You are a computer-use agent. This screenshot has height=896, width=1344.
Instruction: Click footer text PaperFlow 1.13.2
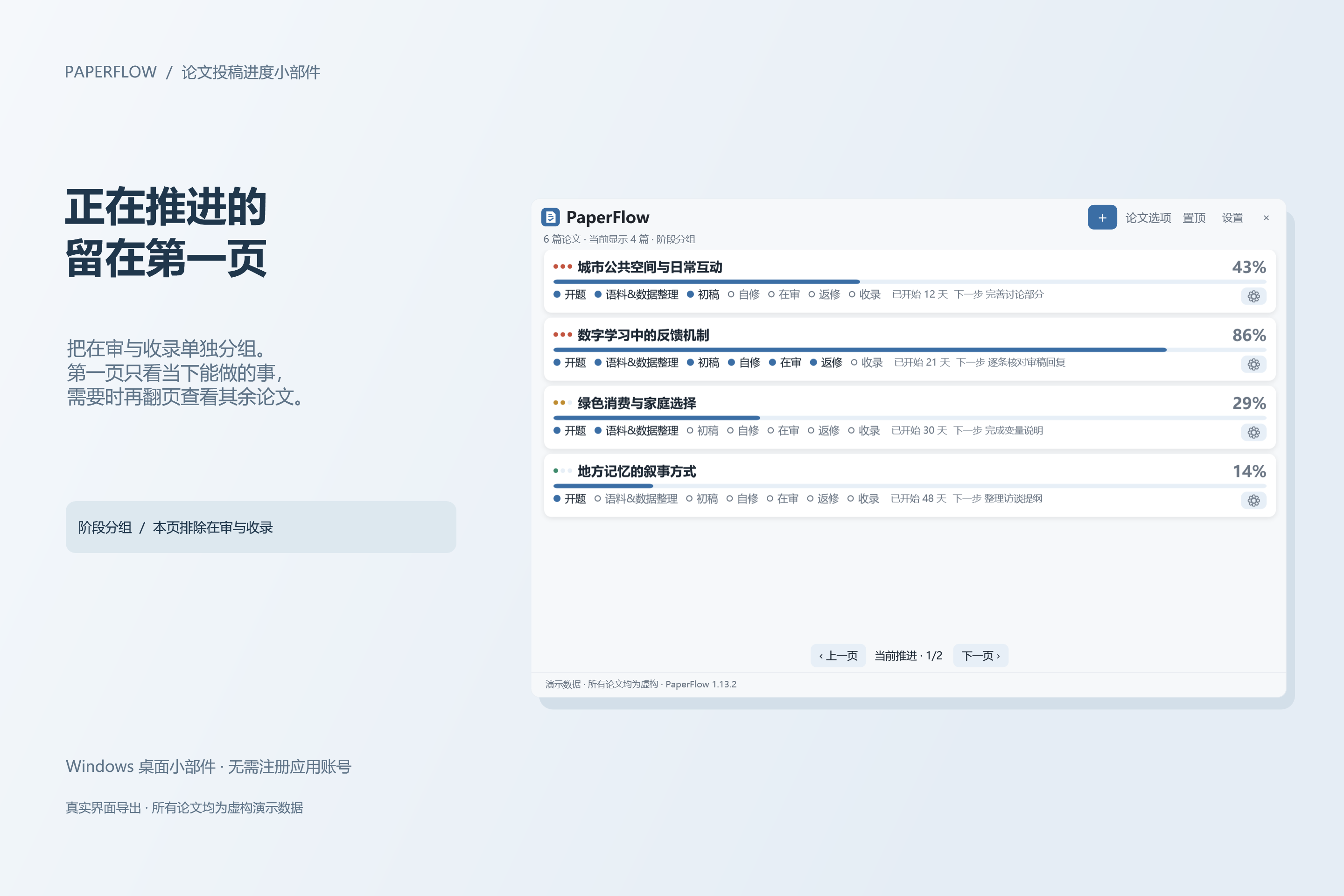tap(700, 684)
